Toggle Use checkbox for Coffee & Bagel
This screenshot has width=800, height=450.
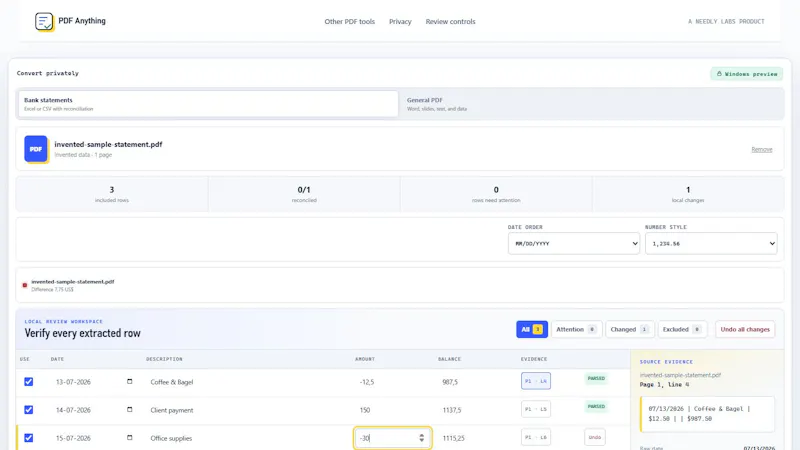29,382
